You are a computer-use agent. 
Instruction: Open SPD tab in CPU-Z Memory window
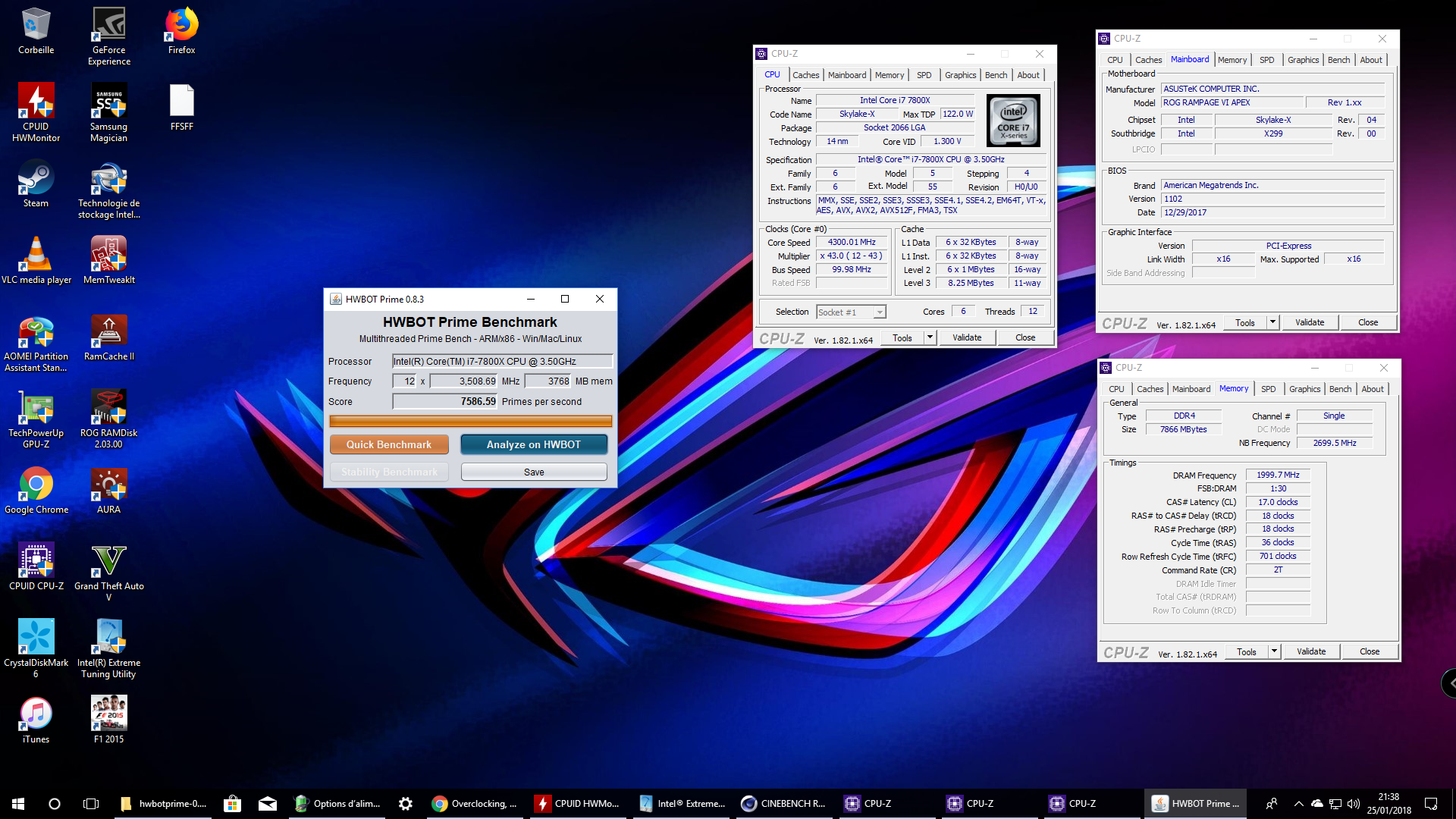1268,389
